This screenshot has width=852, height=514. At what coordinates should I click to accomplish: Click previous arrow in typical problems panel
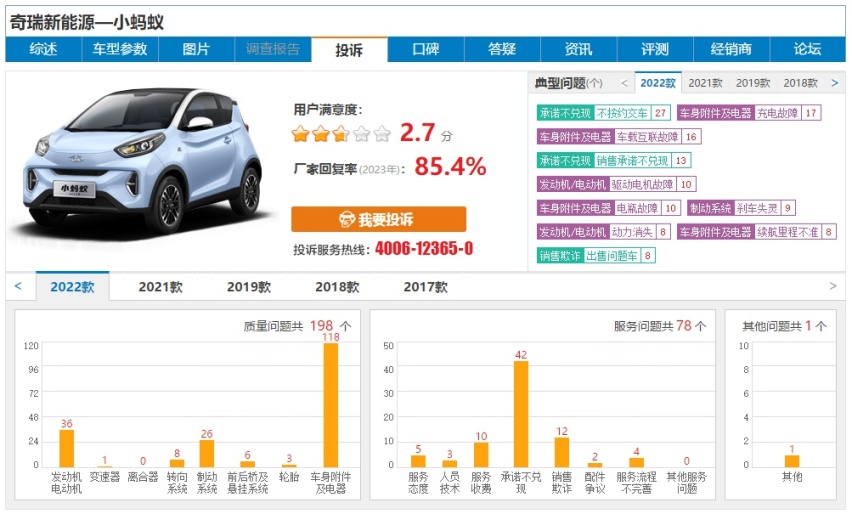(x=624, y=83)
